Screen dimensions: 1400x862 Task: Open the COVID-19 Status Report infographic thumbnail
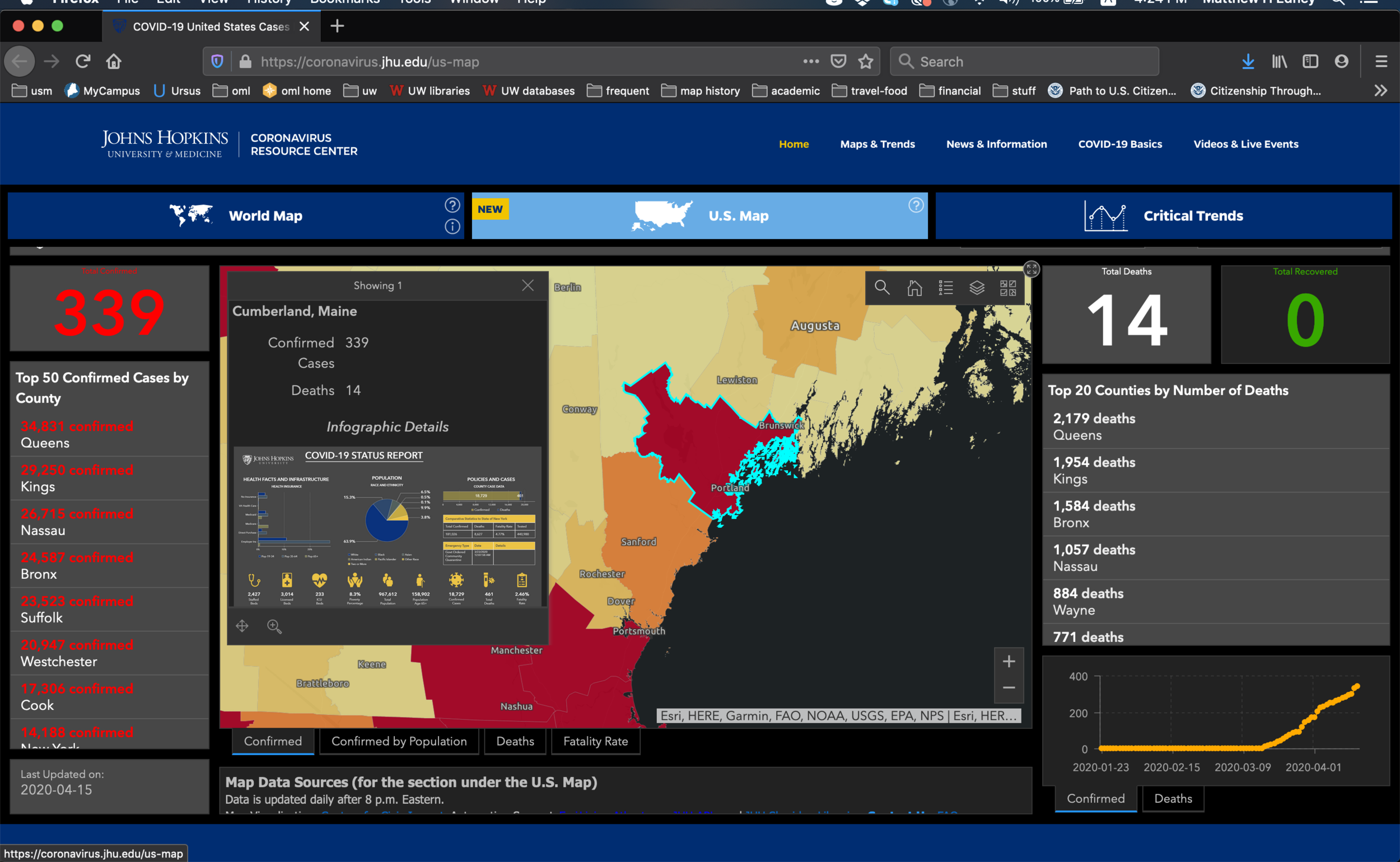[388, 527]
